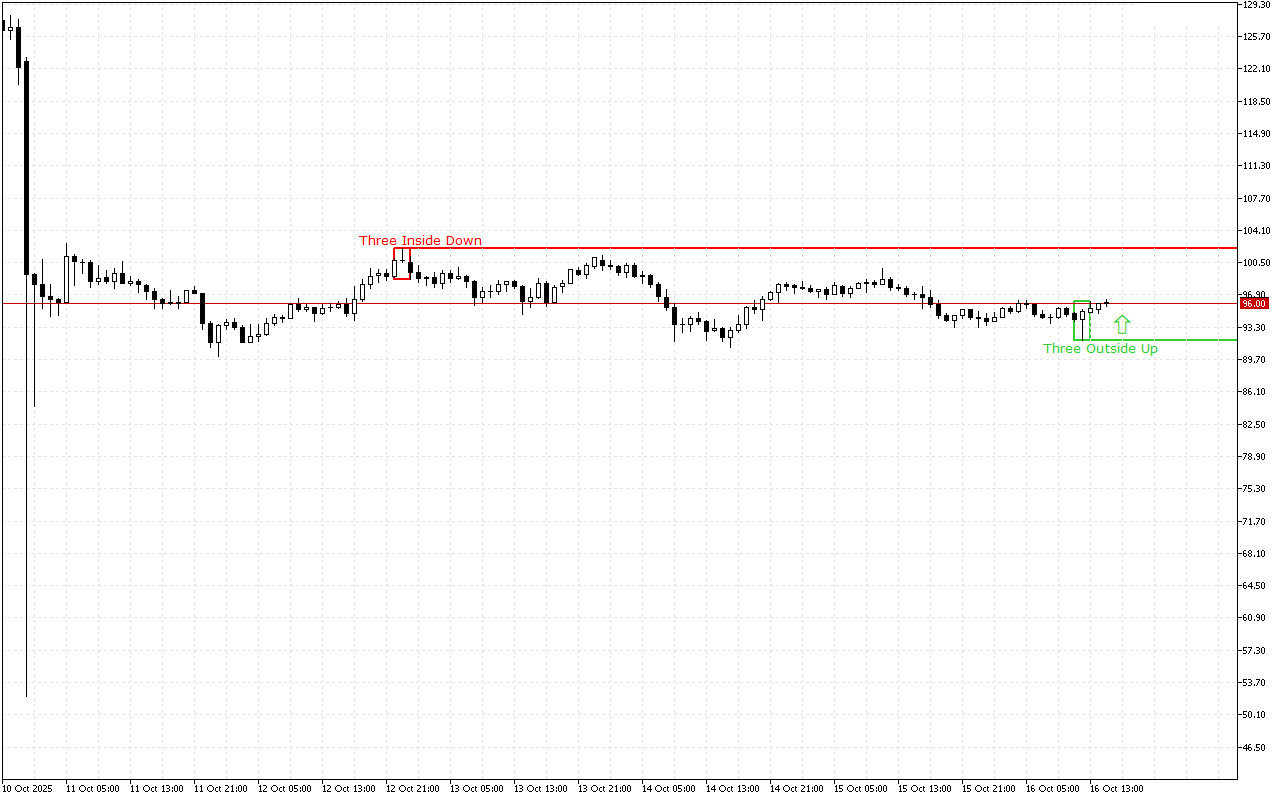
Task: Click the 82.50 price axis label
Action: click(x=1255, y=425)
